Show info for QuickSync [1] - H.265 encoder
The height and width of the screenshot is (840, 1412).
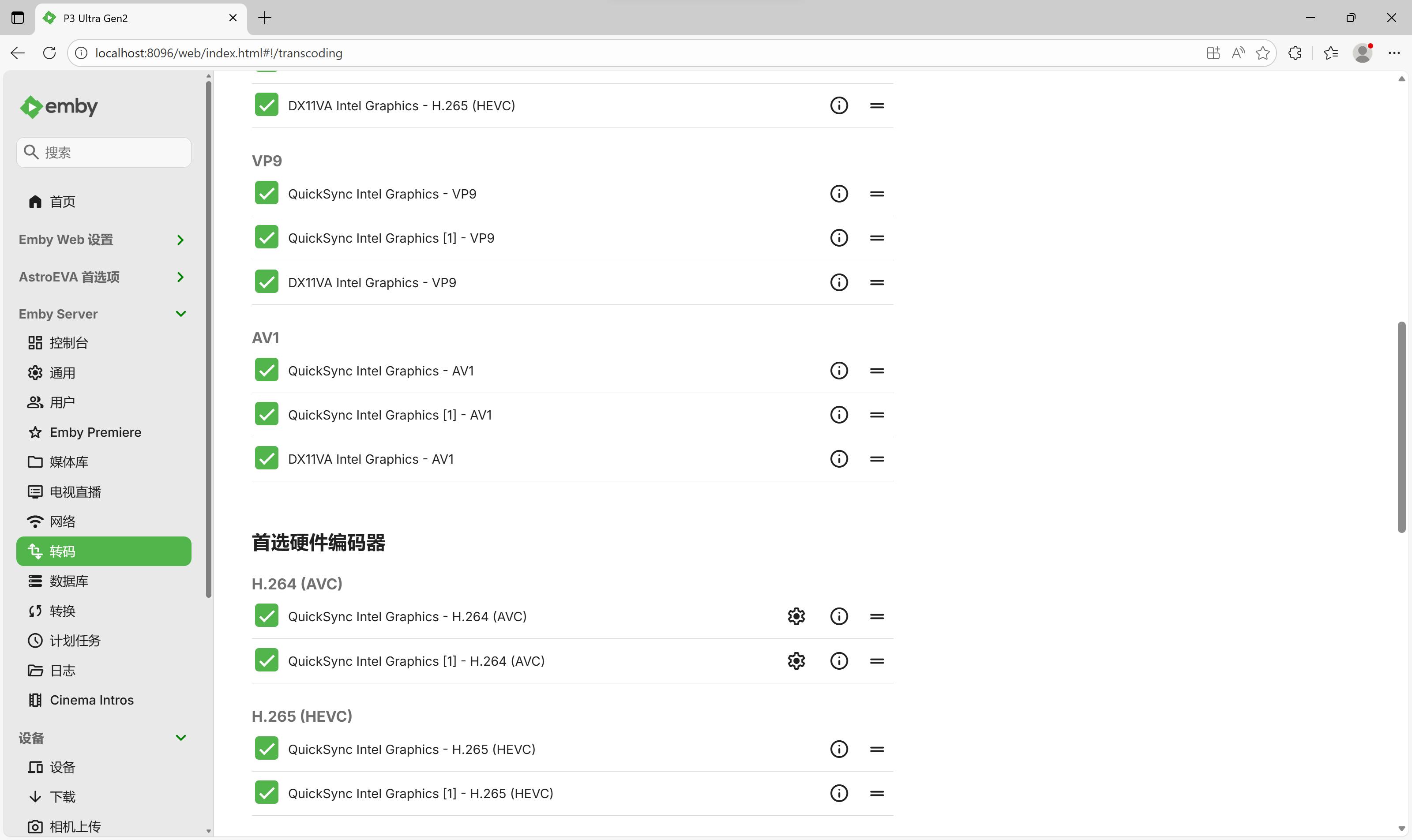pos(838,793)
